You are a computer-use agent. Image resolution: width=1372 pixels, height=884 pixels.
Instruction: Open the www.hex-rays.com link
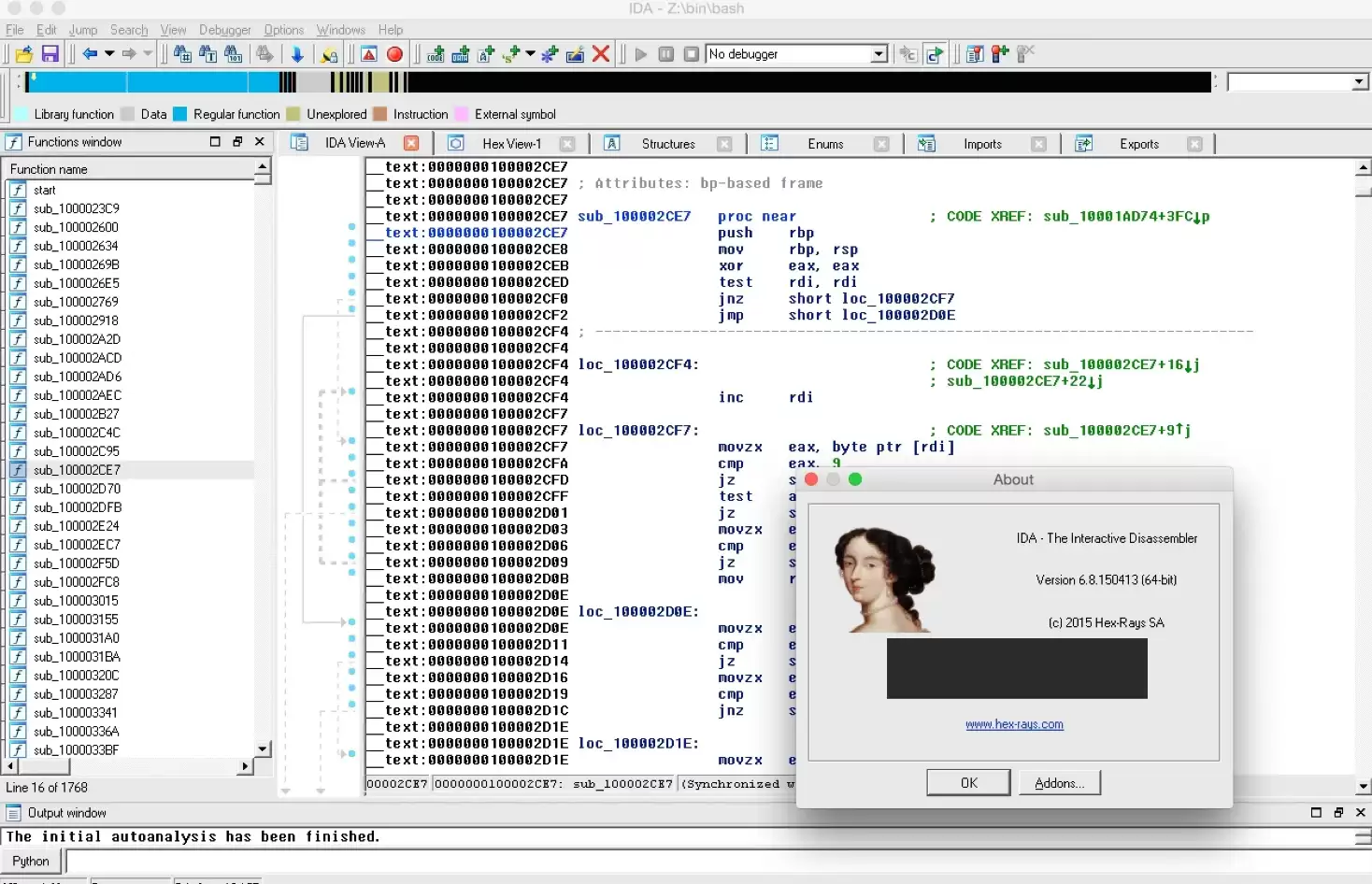1014,724
